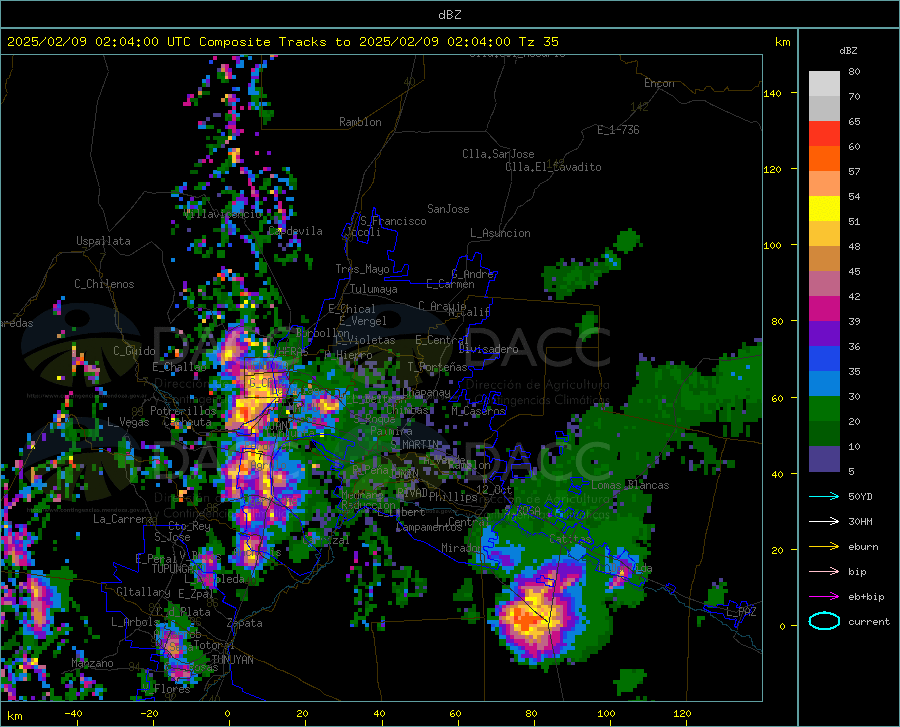Click the 'Clla.SanJose' place label
Image resolution: width=900 pixels, height=727 pixels.
point(498,154)
